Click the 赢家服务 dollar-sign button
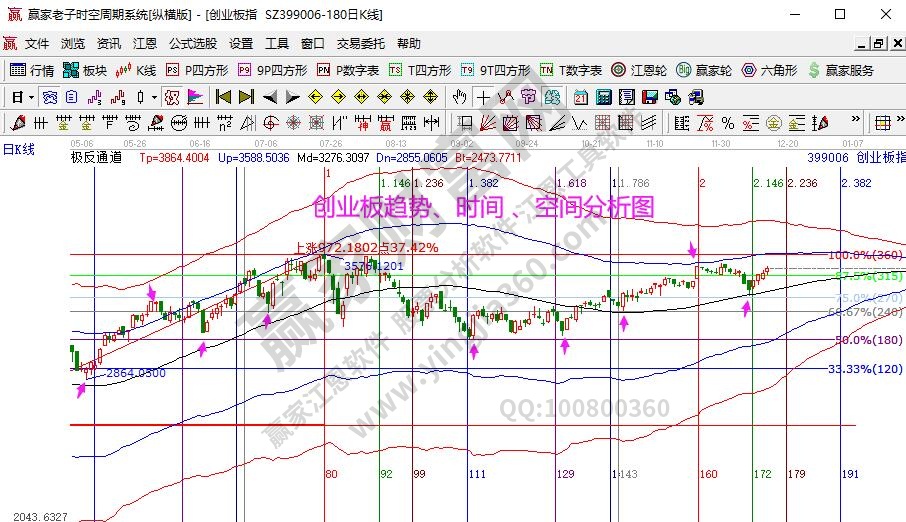 (x=841, y=70)
